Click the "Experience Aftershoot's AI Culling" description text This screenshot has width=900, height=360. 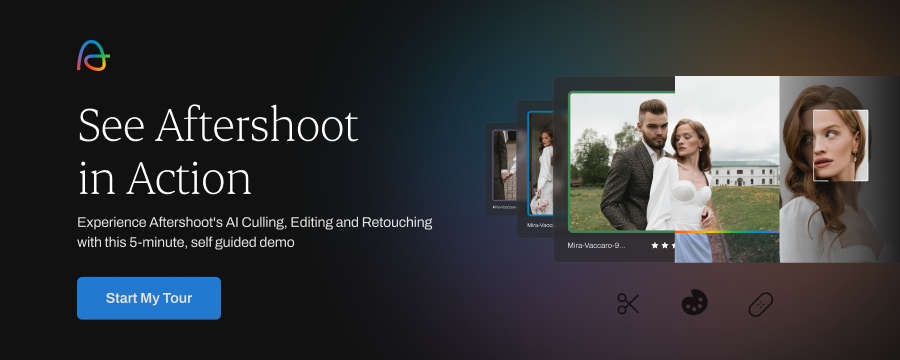pyautogui.click(x=254, y=233)
